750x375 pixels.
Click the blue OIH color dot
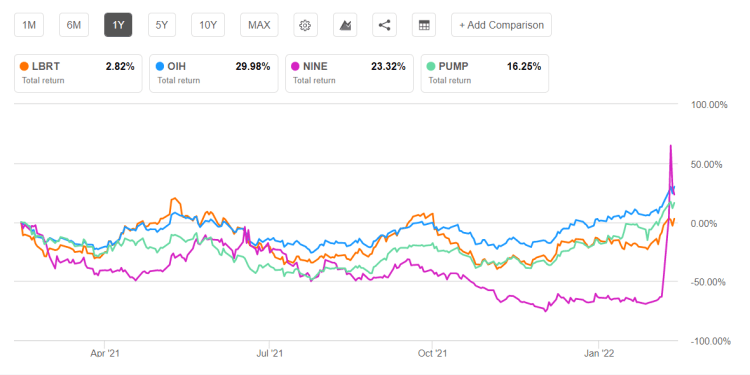161,66
